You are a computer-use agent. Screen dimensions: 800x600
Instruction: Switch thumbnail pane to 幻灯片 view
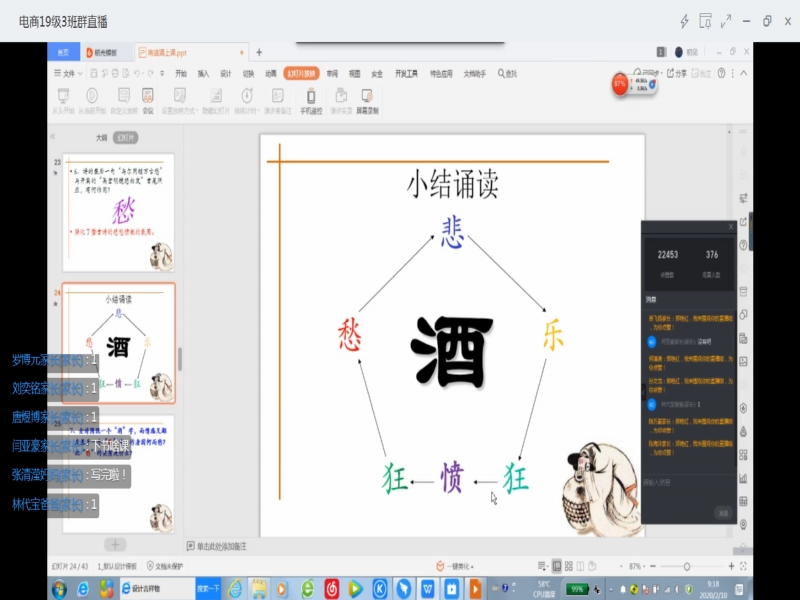pos(126,138)
